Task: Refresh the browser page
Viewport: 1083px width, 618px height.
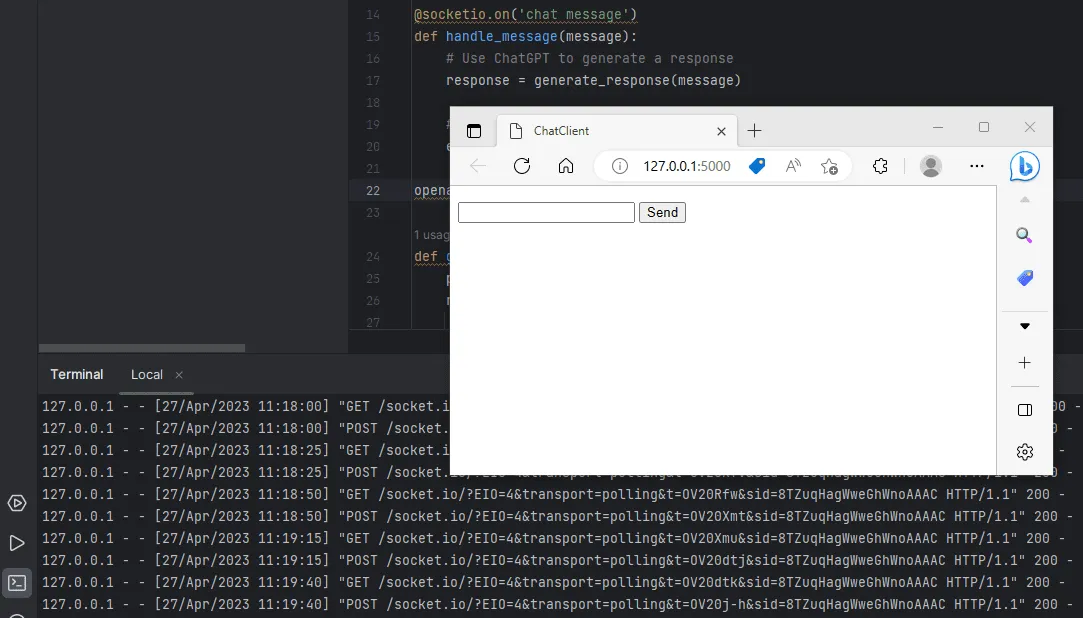Action: pos(521,166)
